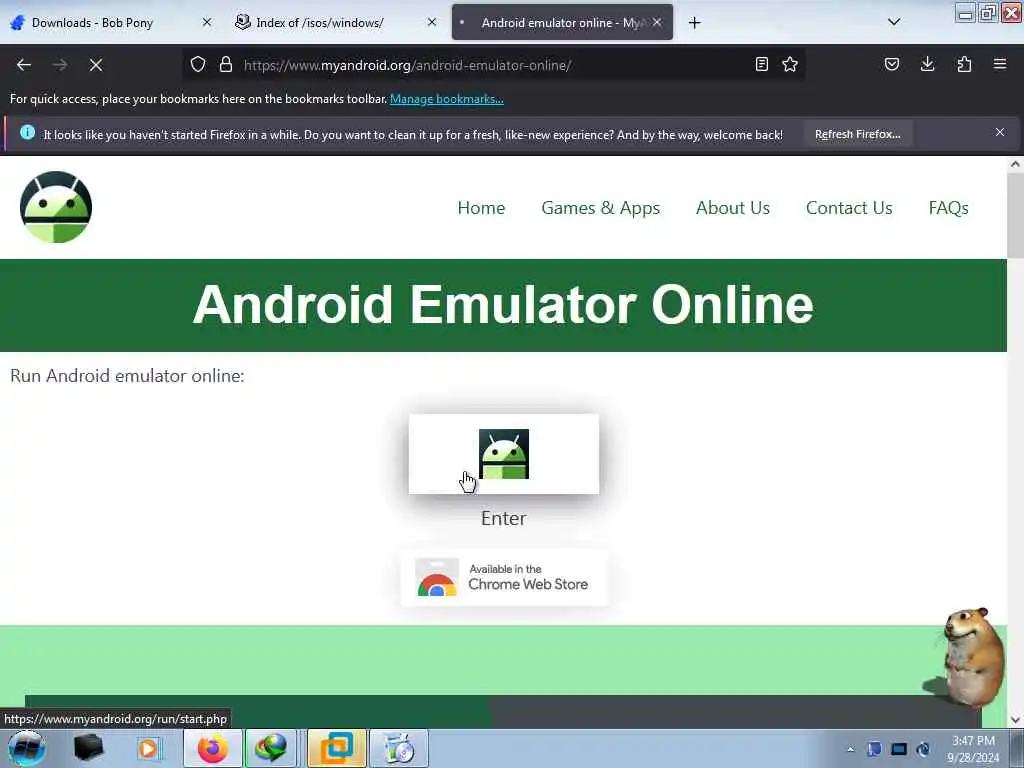The image size is (1024, 768).
Task: Open the FAQs menu item
Action: tap(948, 208)
